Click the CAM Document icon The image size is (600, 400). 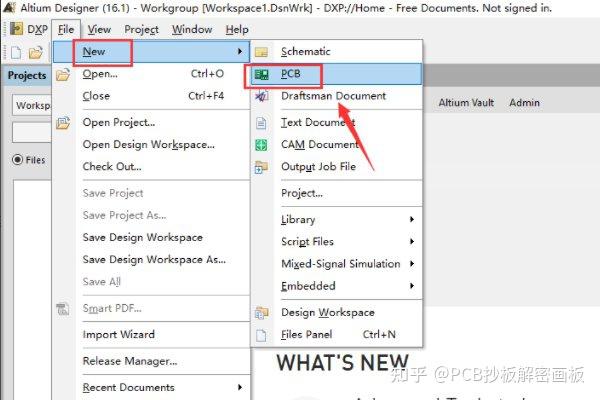[x=261, y=145]
